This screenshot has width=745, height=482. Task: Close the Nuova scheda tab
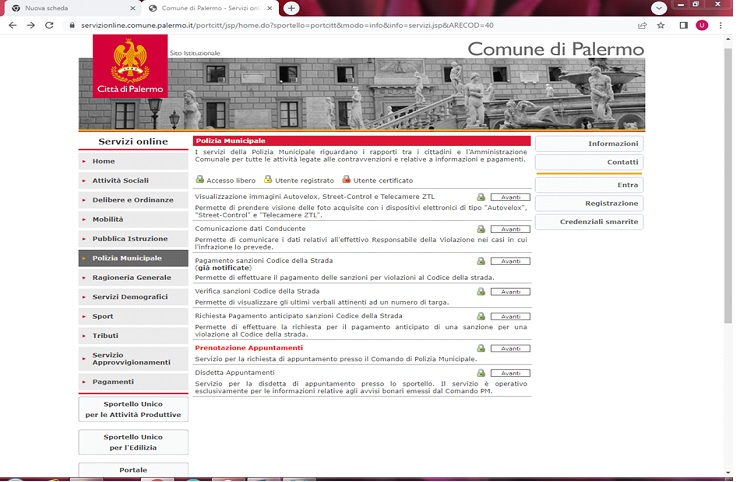(x=133, y=8)
